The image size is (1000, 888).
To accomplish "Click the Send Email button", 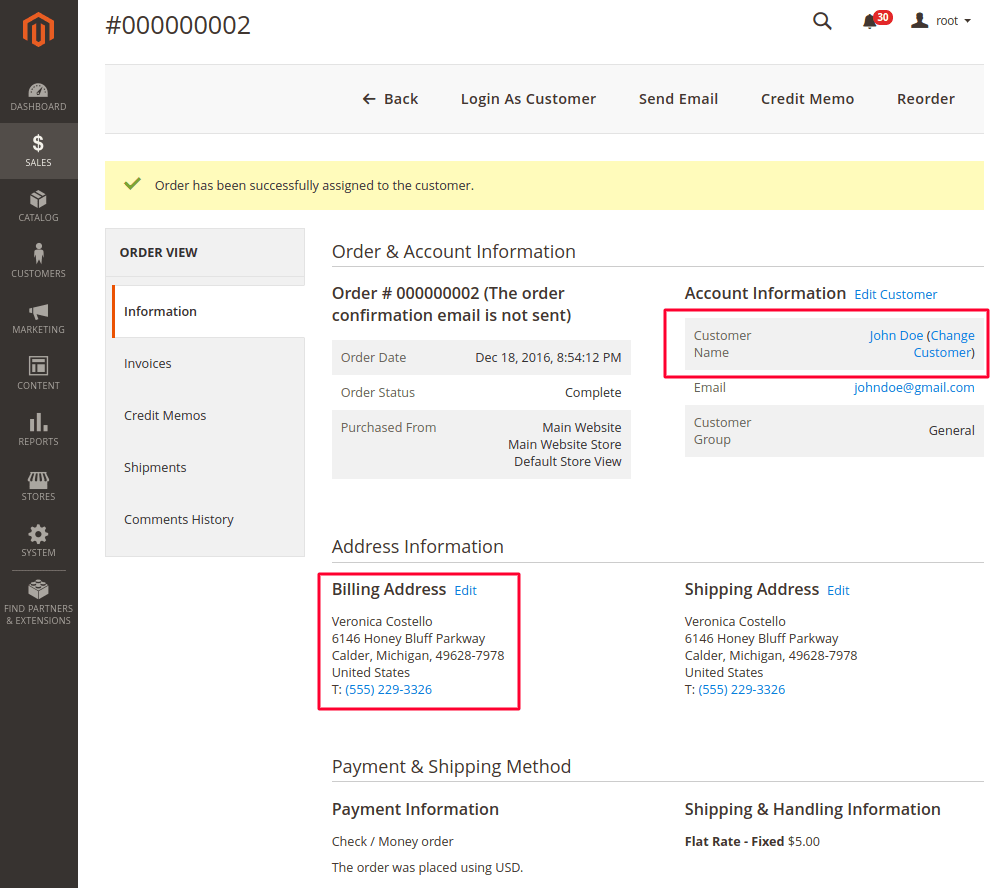I will coord(678,99).
